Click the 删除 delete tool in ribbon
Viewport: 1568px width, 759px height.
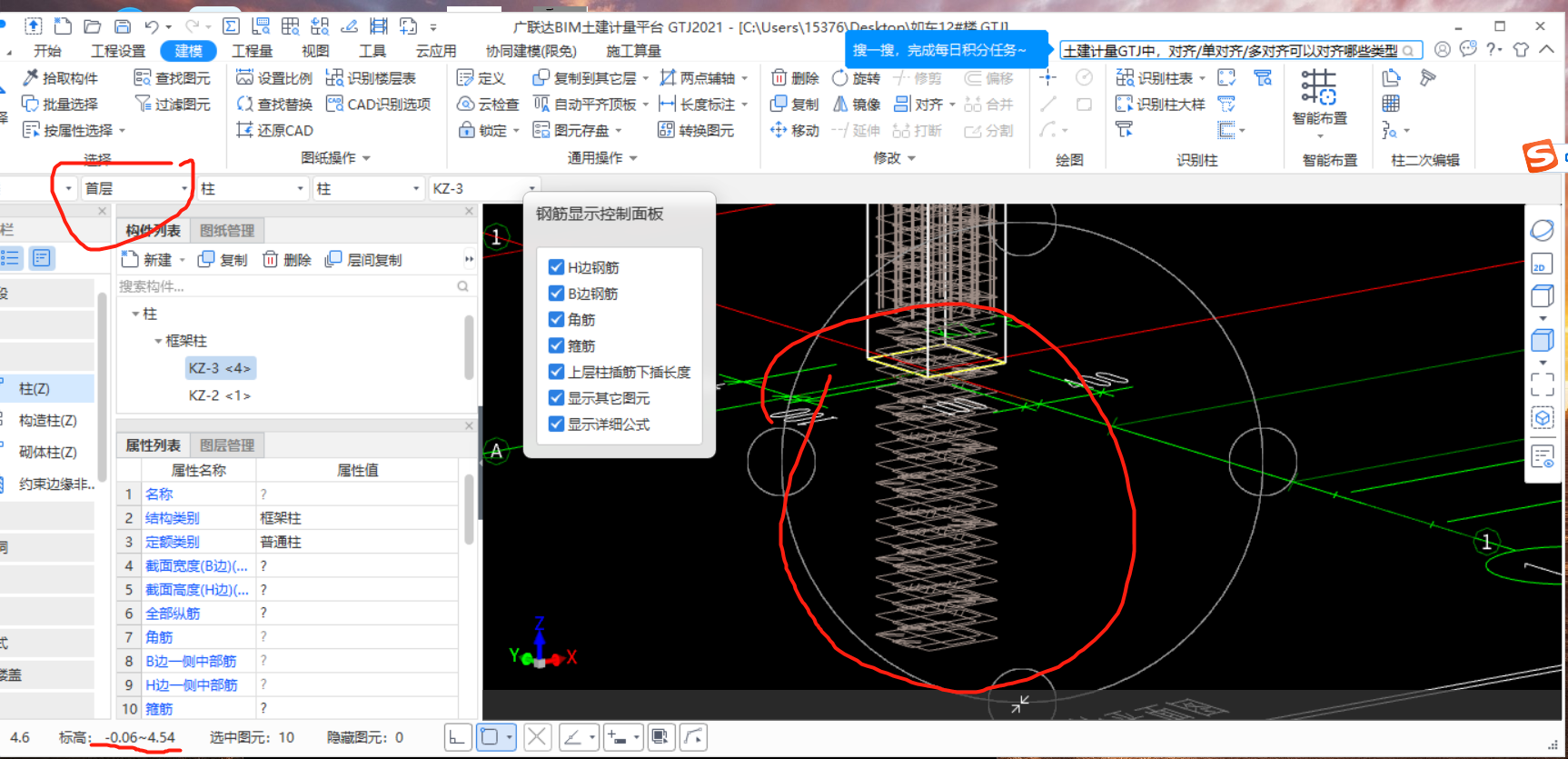coord(794,78)
